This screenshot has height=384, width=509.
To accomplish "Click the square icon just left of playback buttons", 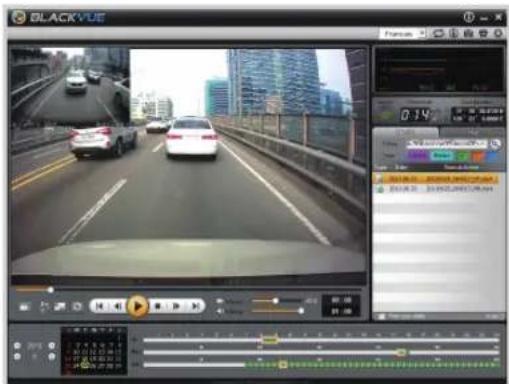I will pyautogui.click(x=77, y=307).
